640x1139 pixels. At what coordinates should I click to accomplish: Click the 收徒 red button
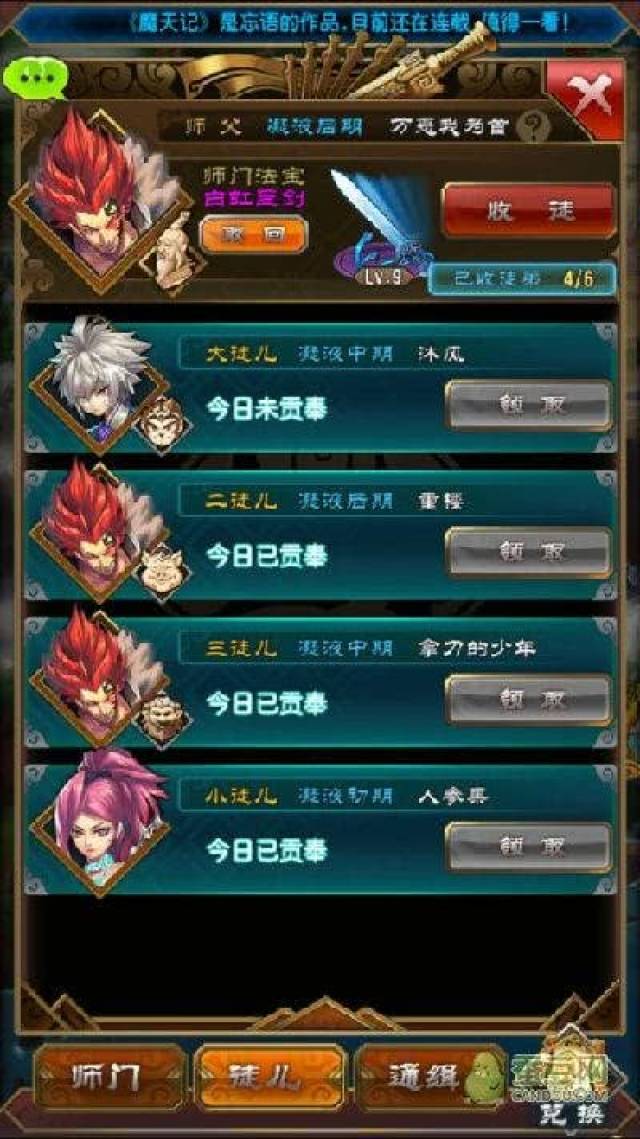(x=528, y=211)
